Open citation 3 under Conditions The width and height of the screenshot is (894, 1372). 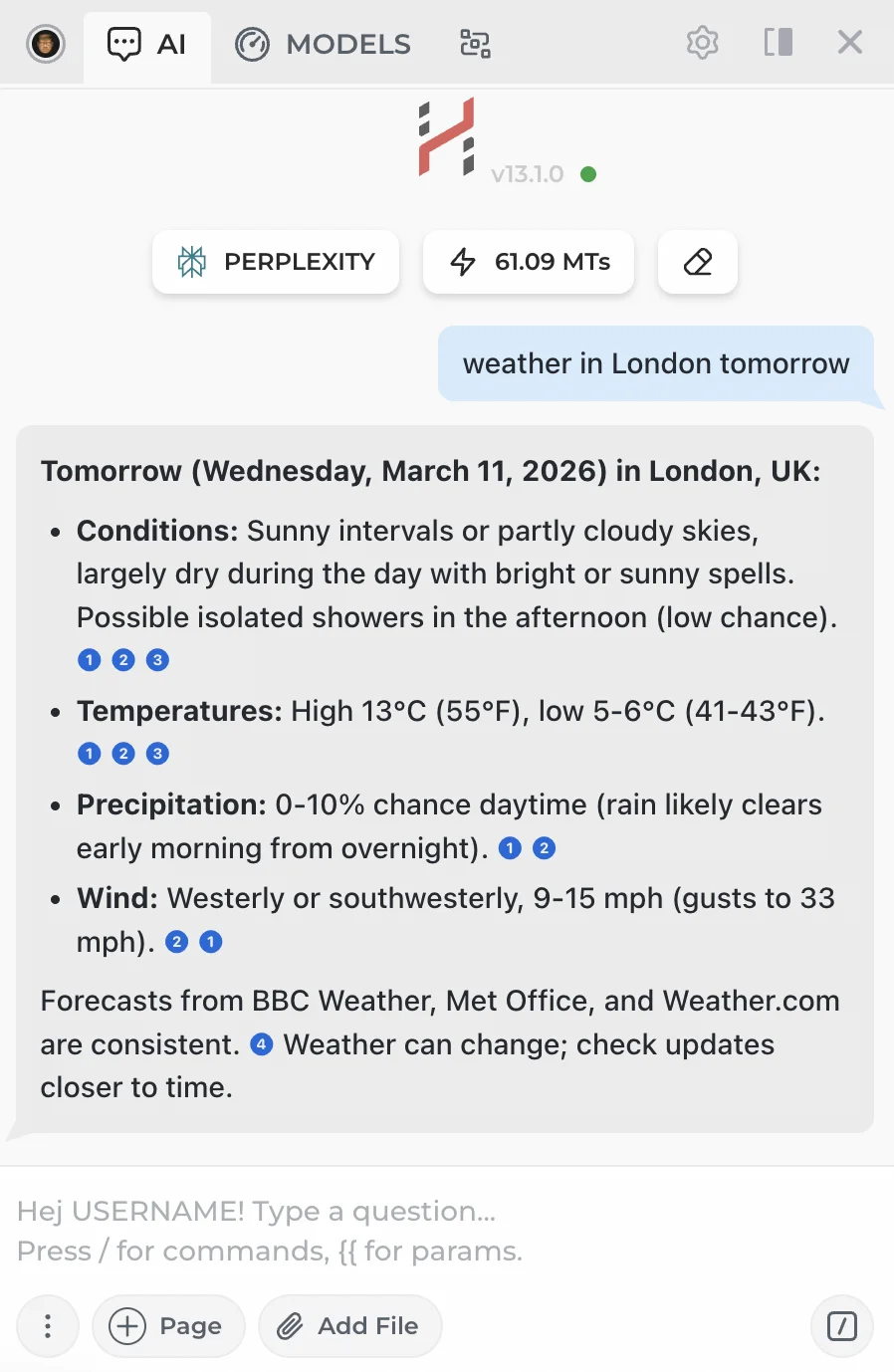[157, 660]
